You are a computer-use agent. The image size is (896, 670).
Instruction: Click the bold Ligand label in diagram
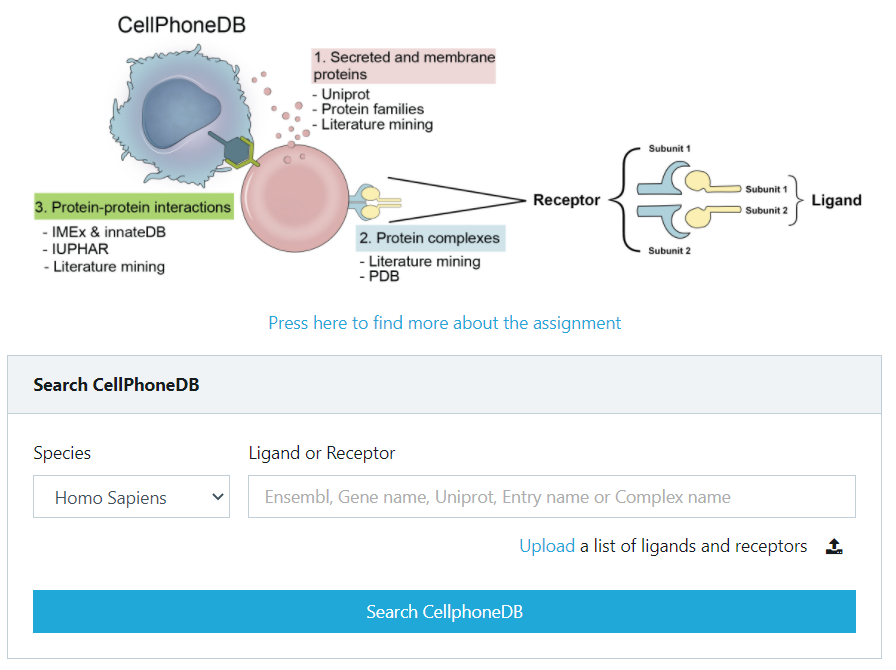tap(836, 200)
